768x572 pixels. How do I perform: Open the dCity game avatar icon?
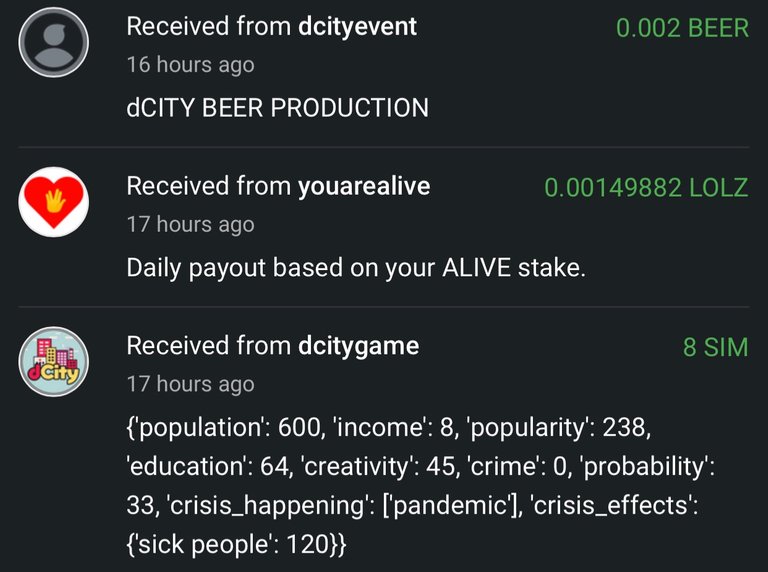[54, 361]
